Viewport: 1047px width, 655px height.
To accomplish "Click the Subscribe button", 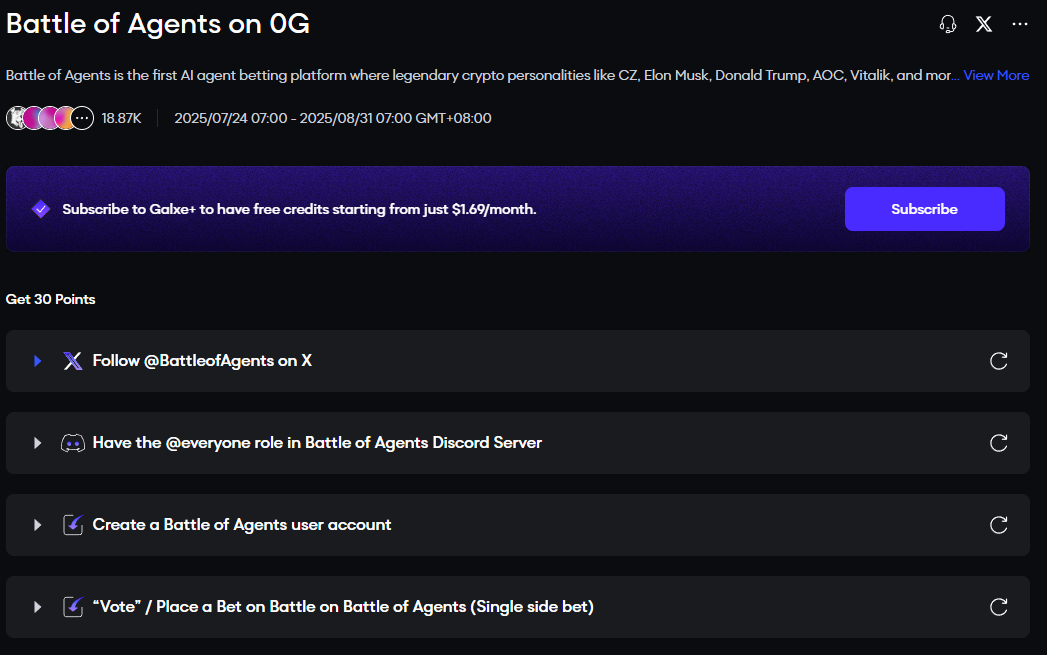I will pyautogui.click(x=924, y=209).
